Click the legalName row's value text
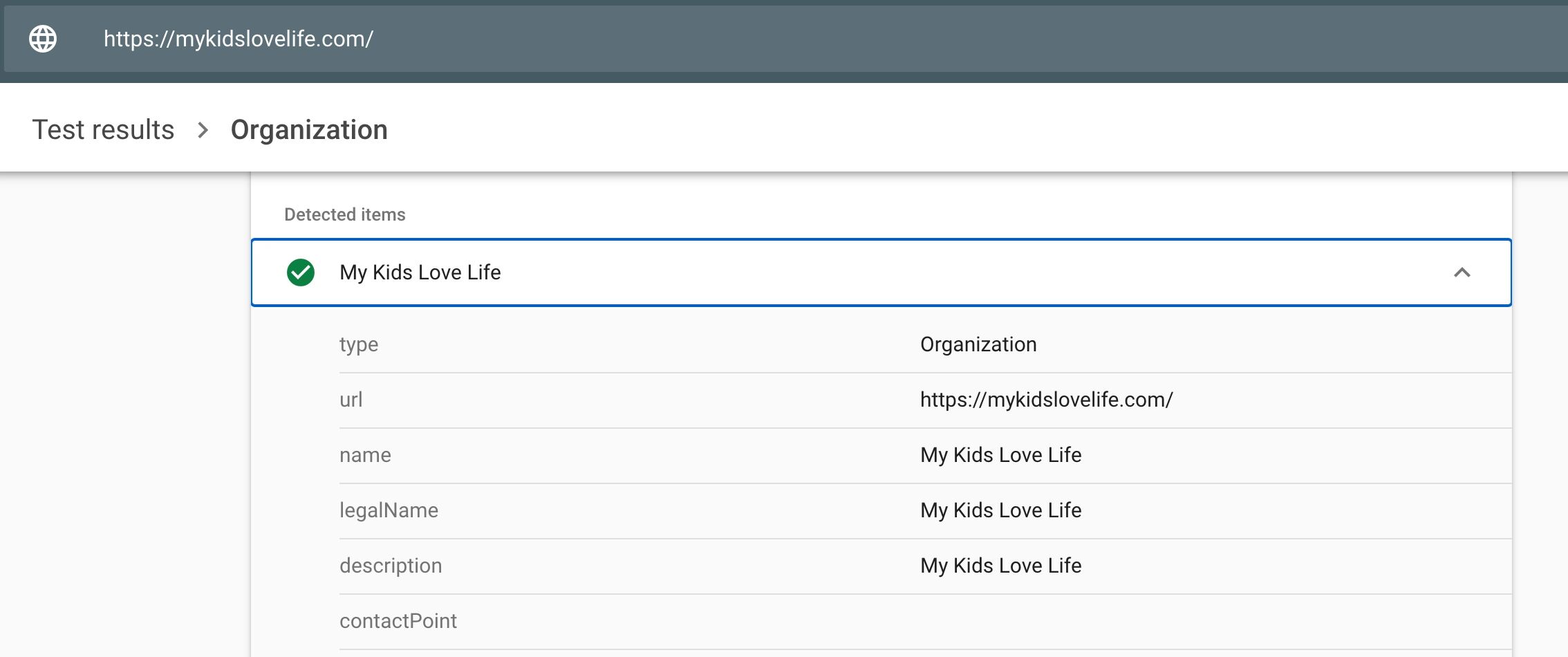The height and width of the screenshot is (657, 1568). coord(1000,510)
